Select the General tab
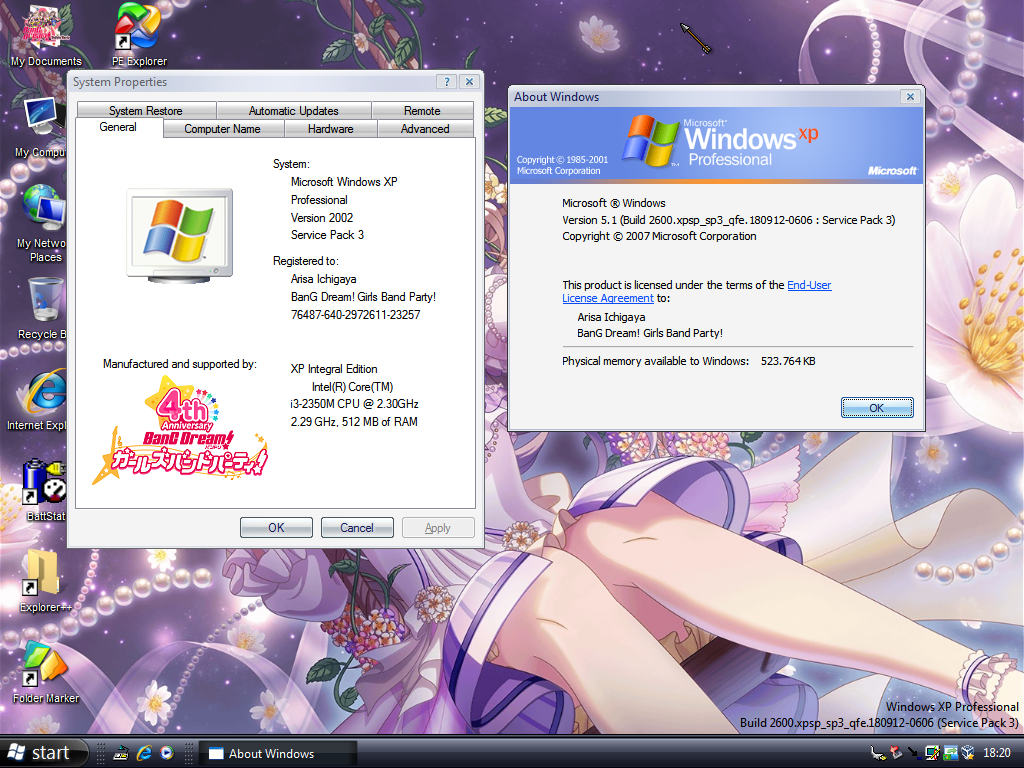The height and width of the screenshot is (768, 1024). click(x=118, y=127)
